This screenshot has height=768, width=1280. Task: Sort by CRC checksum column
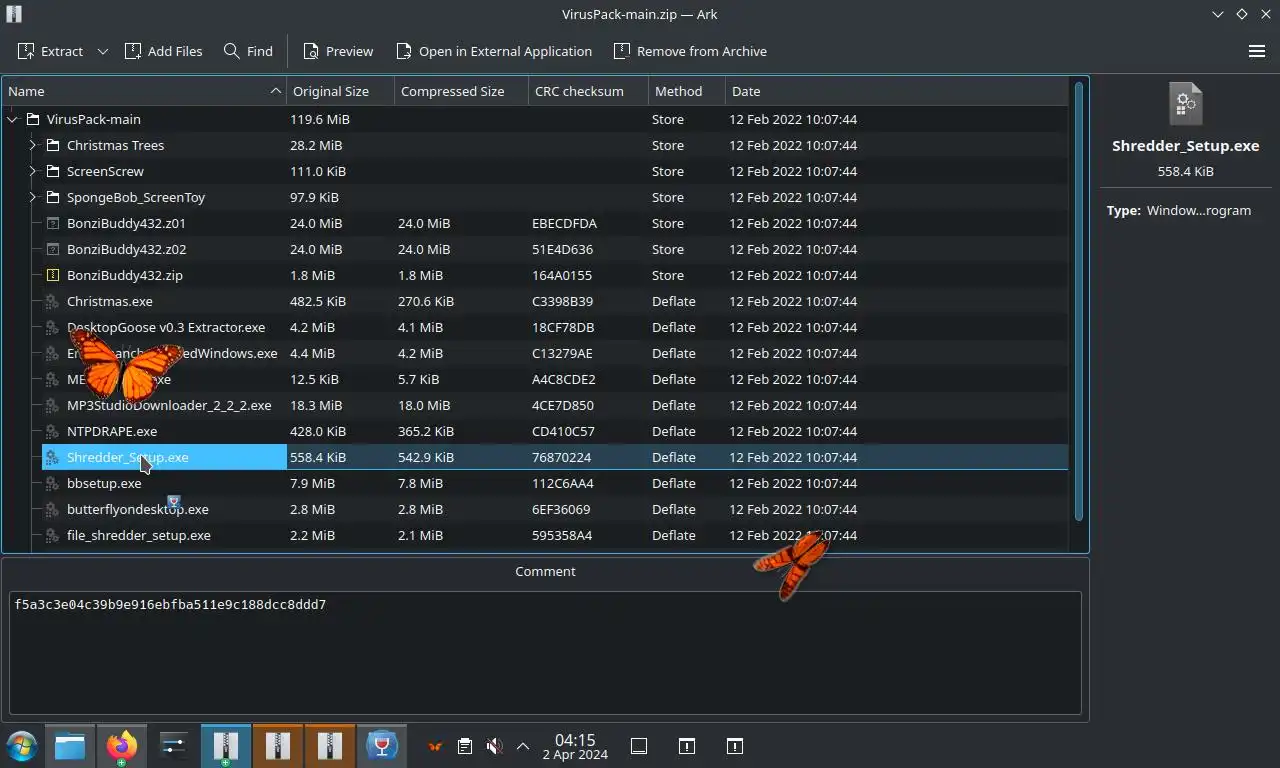(x=588, y=91)
